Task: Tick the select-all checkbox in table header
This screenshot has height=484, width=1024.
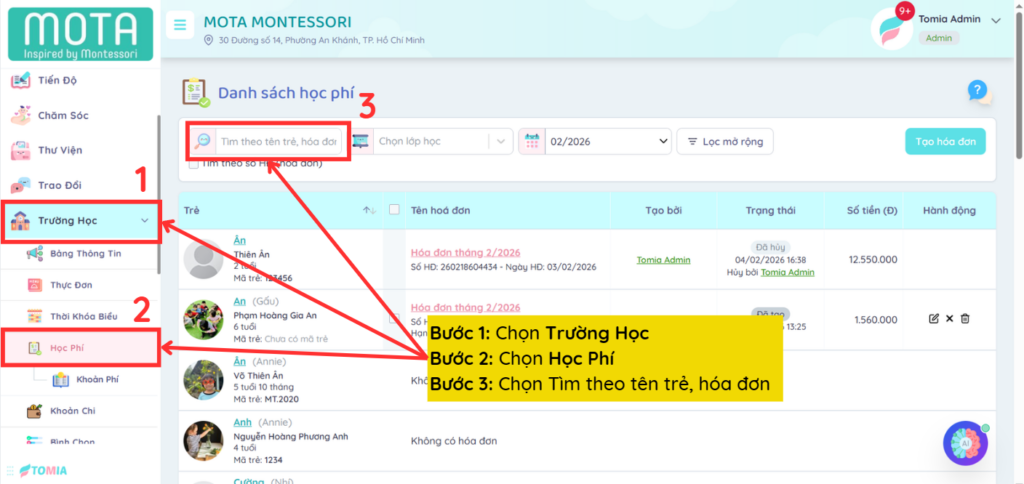Action: pyautogui.click(x=394, y=210)
